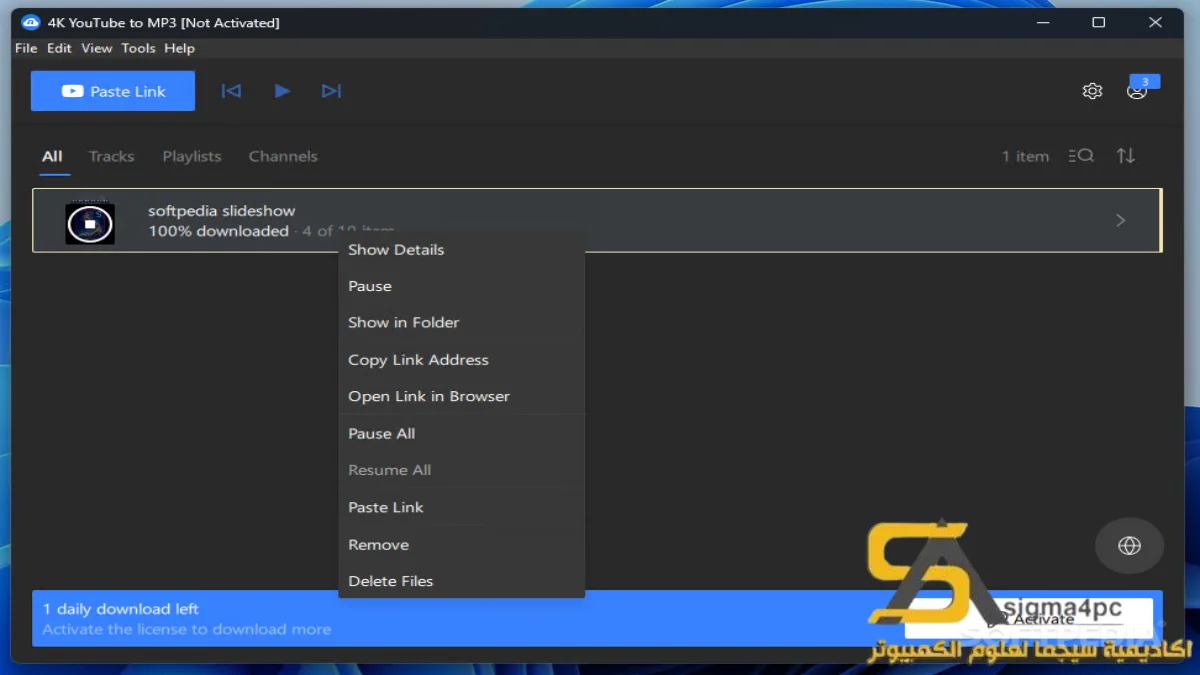Choose Remove in context menu

pyautogui.click(x=461, y=545)
